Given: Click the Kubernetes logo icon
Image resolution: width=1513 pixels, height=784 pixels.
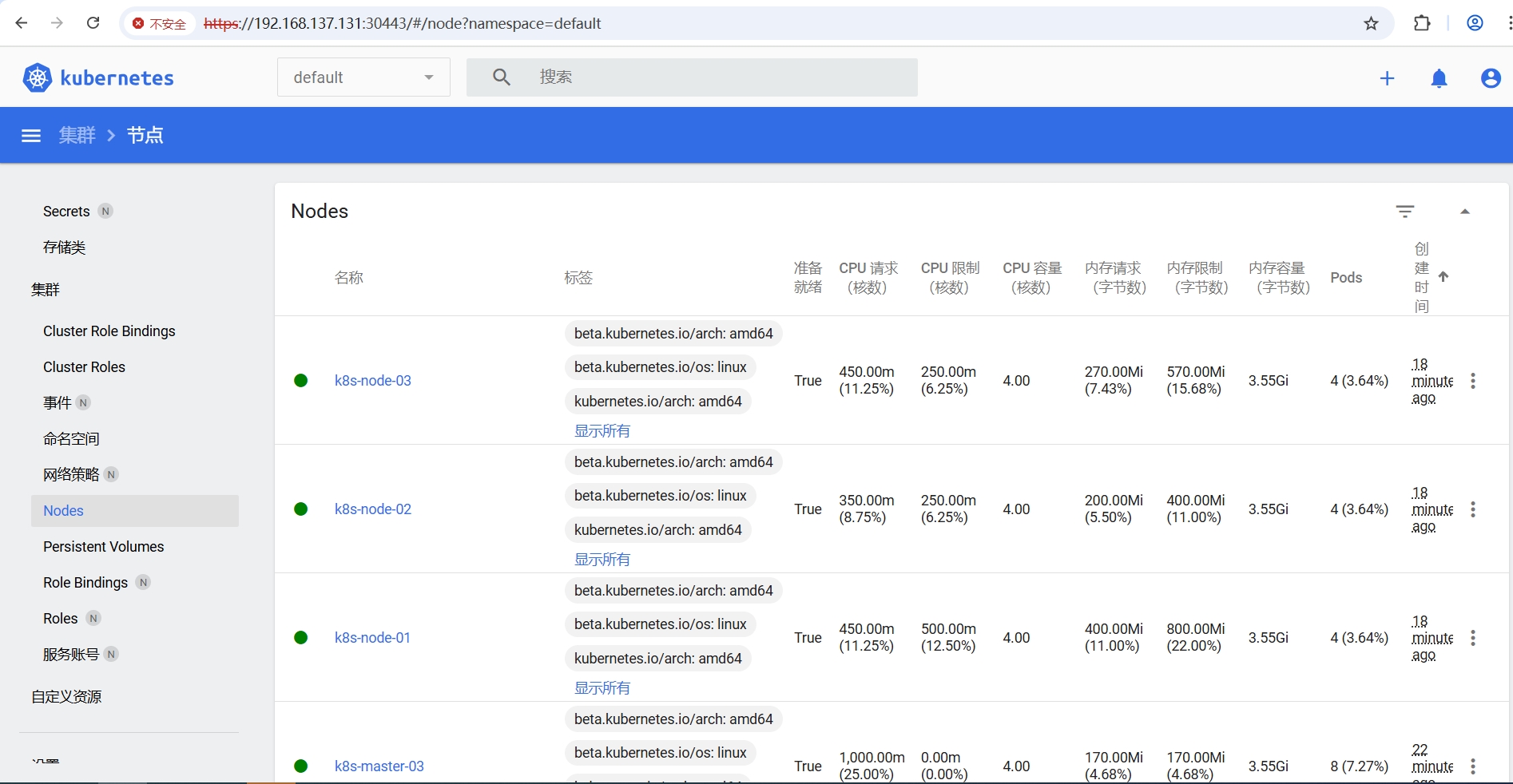Looking at the screenshot, I should (x=37, y=77).
